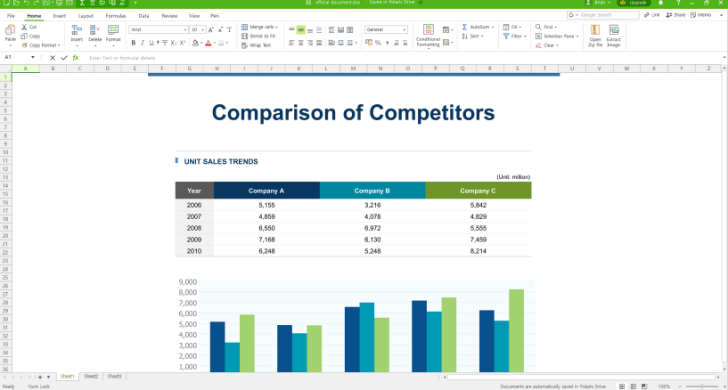Click the Memo button
728x390 pixels.
(x=701, y=15)
